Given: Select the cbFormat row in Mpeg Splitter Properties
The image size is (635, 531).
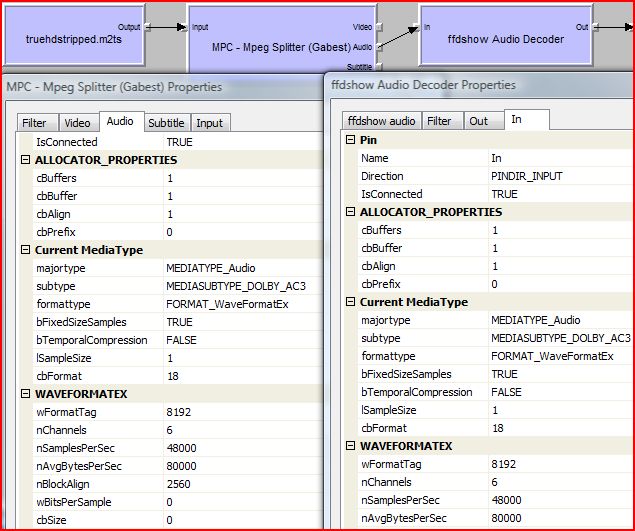Looking at the screenshot, I should tap(178, 376).
